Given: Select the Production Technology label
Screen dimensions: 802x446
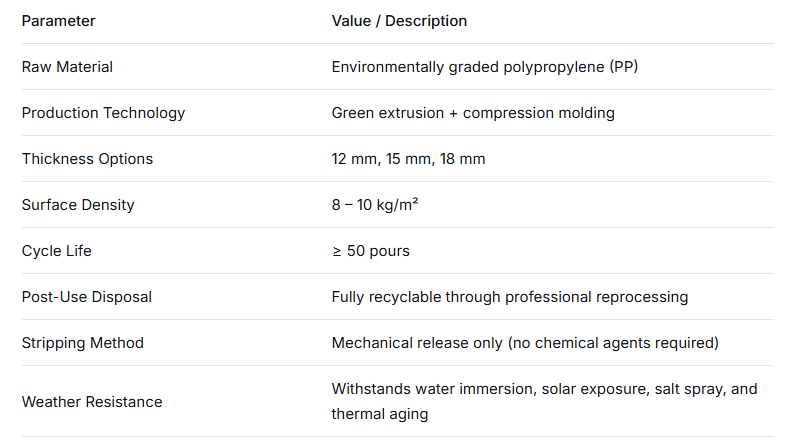Looking at the screenshot, I should pyautogui.click(x=103, y=113).
